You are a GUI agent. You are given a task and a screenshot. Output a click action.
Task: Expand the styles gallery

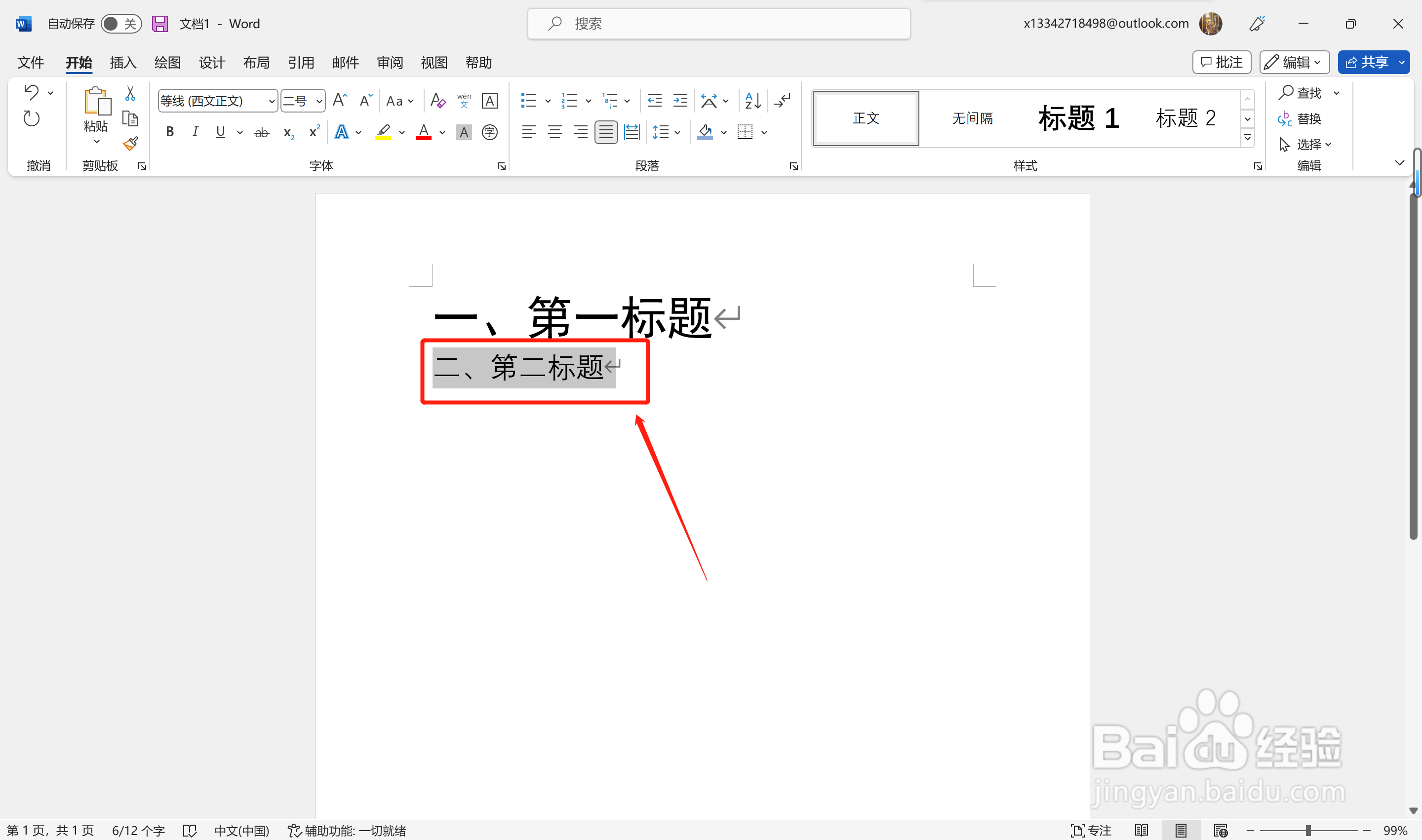coord(1247,138)
